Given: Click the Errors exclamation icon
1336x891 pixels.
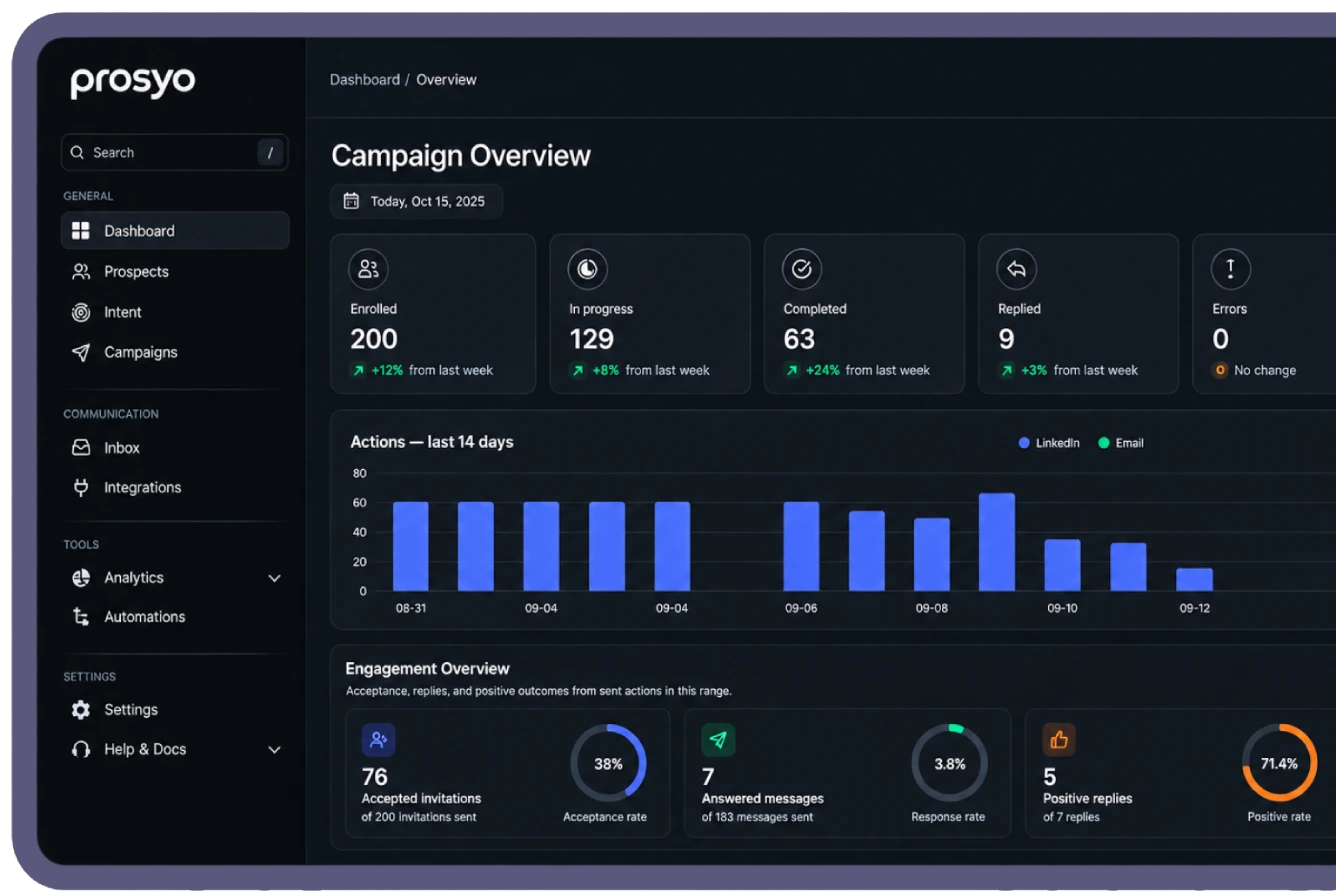Looking at the screenshot, I should click(1230, 269).
